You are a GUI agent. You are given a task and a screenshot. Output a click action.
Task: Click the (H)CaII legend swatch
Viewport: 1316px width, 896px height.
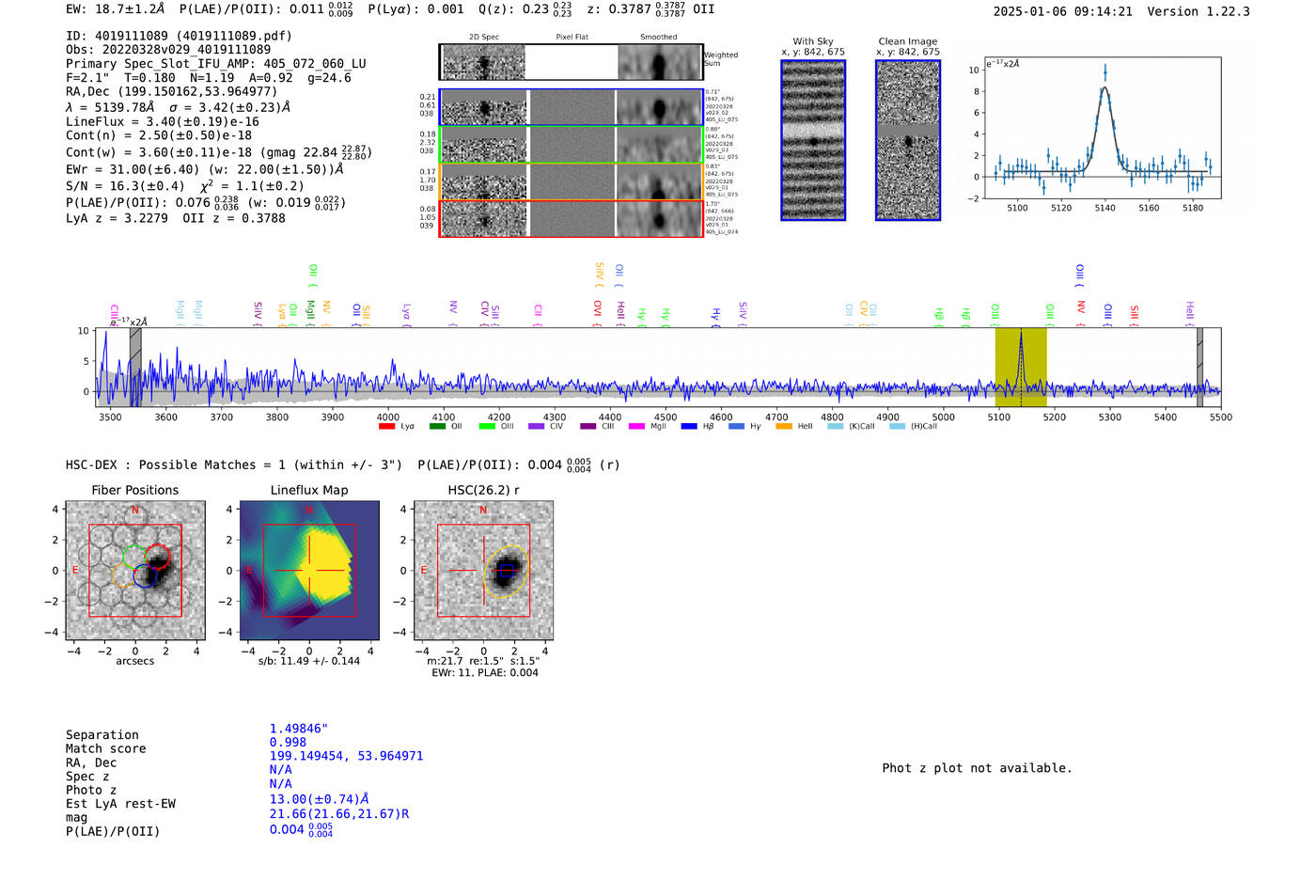897,427
